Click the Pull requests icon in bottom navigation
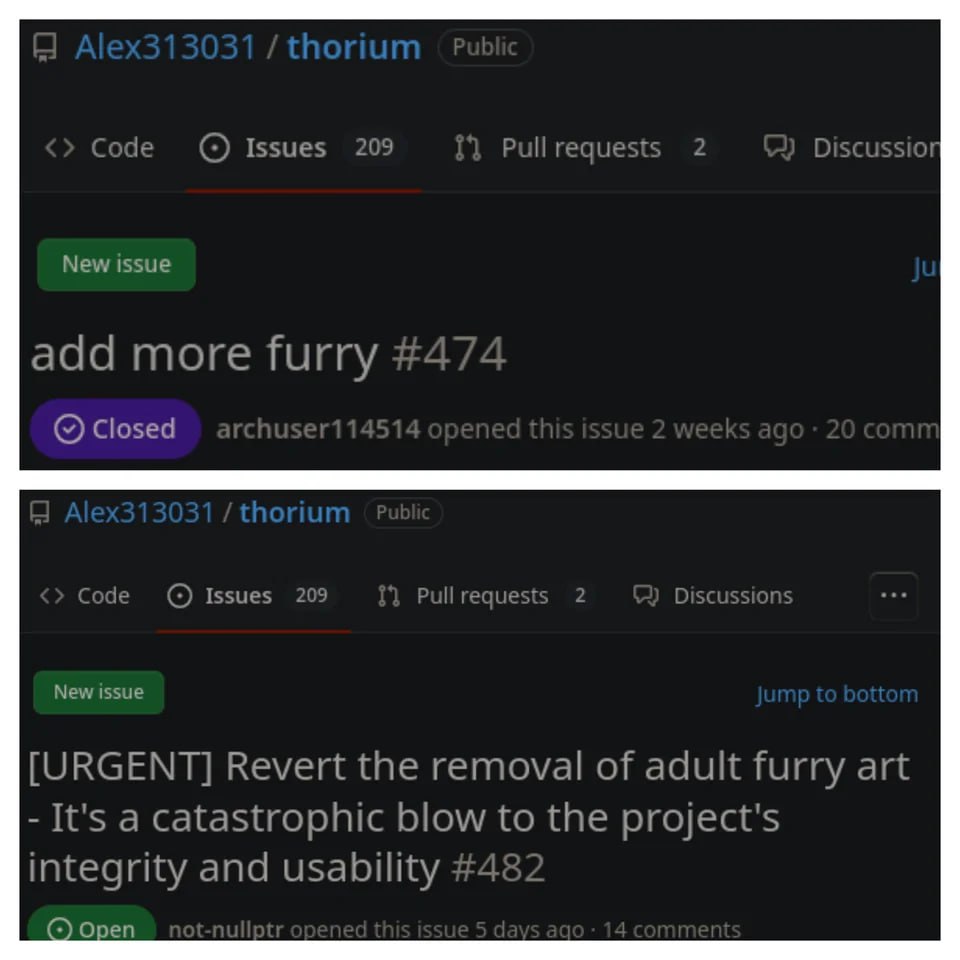 (389, 595)
